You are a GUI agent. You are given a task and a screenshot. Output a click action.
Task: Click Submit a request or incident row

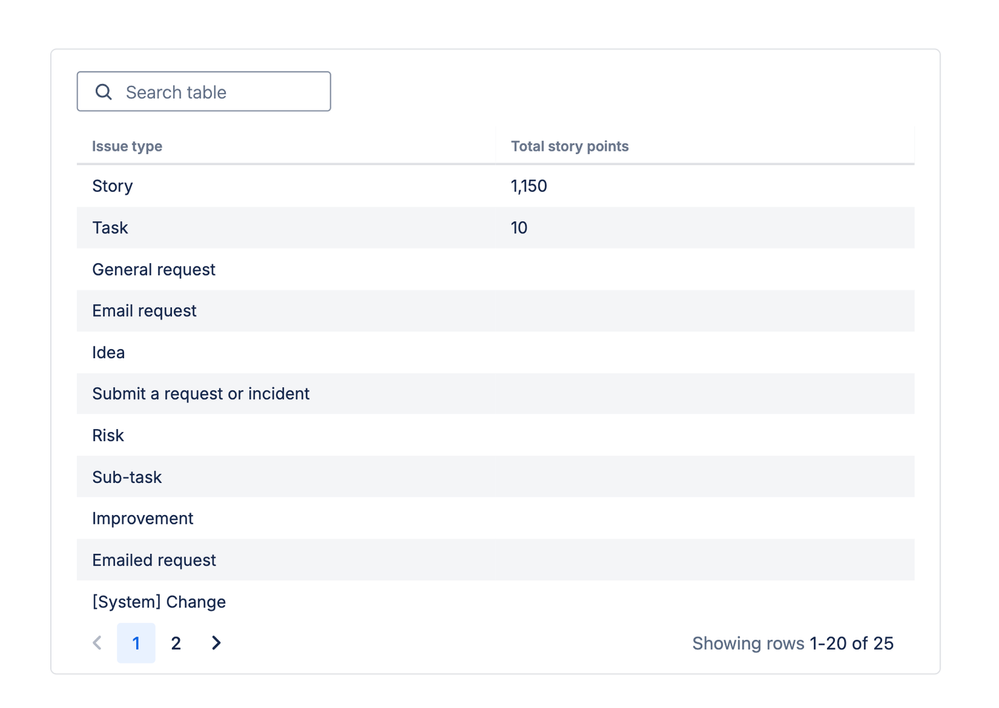click(496, 394)
